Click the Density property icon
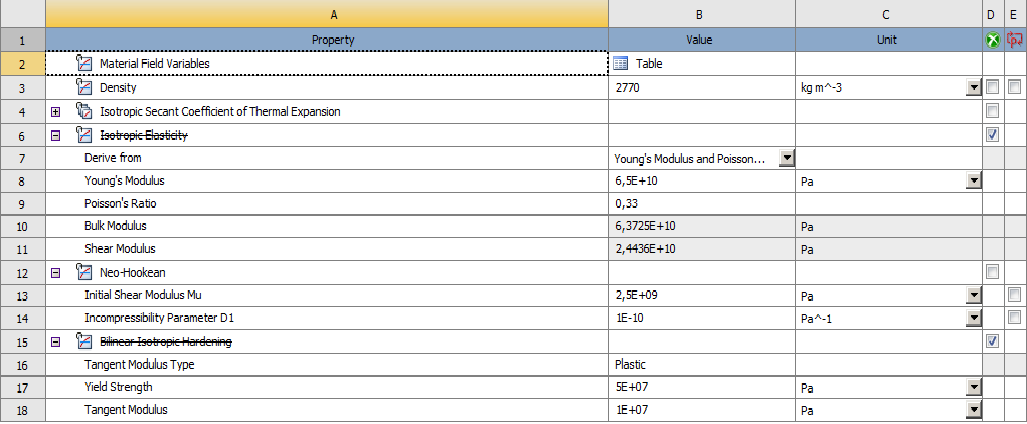 click(x=84, y=87)
